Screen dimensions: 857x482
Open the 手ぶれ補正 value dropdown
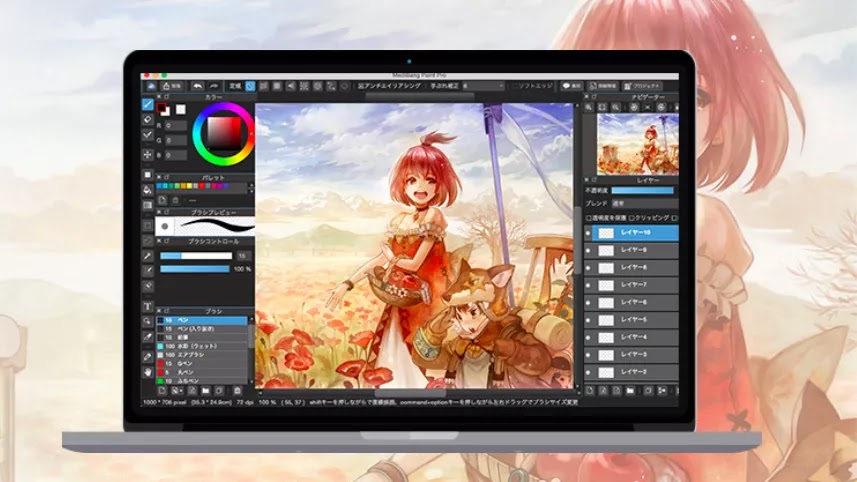pos(483,86)
